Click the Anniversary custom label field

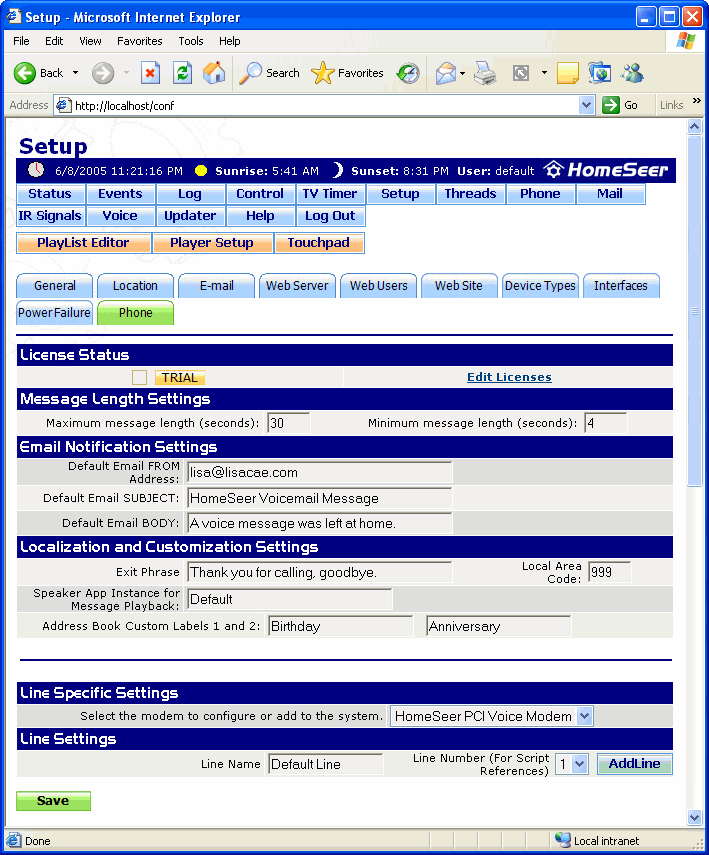498,626
